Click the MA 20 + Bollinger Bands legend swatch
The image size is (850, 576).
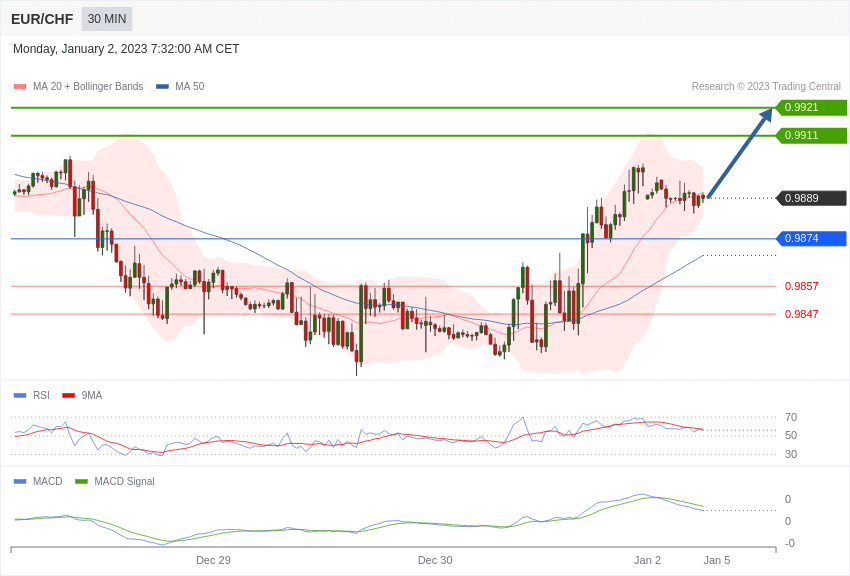coord(20,86)
